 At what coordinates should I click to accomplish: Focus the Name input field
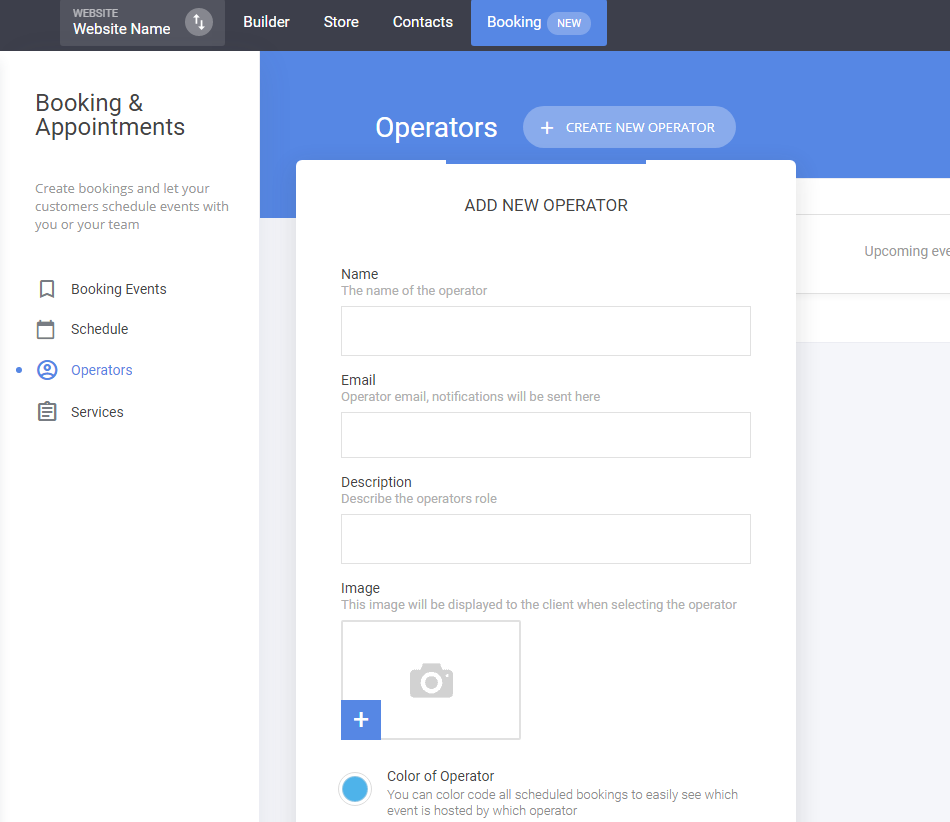click(545, 331)
